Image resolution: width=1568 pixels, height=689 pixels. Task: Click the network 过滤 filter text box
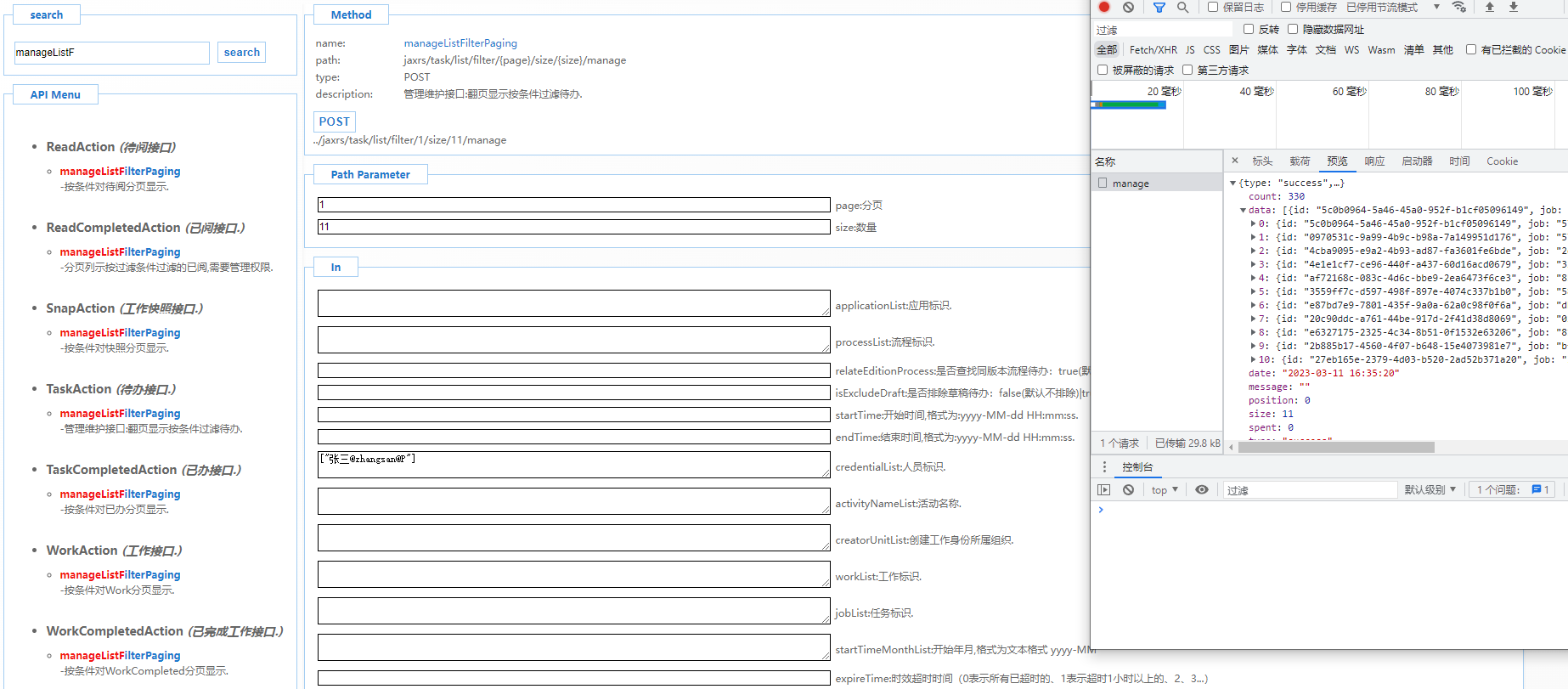(1164, 30)
